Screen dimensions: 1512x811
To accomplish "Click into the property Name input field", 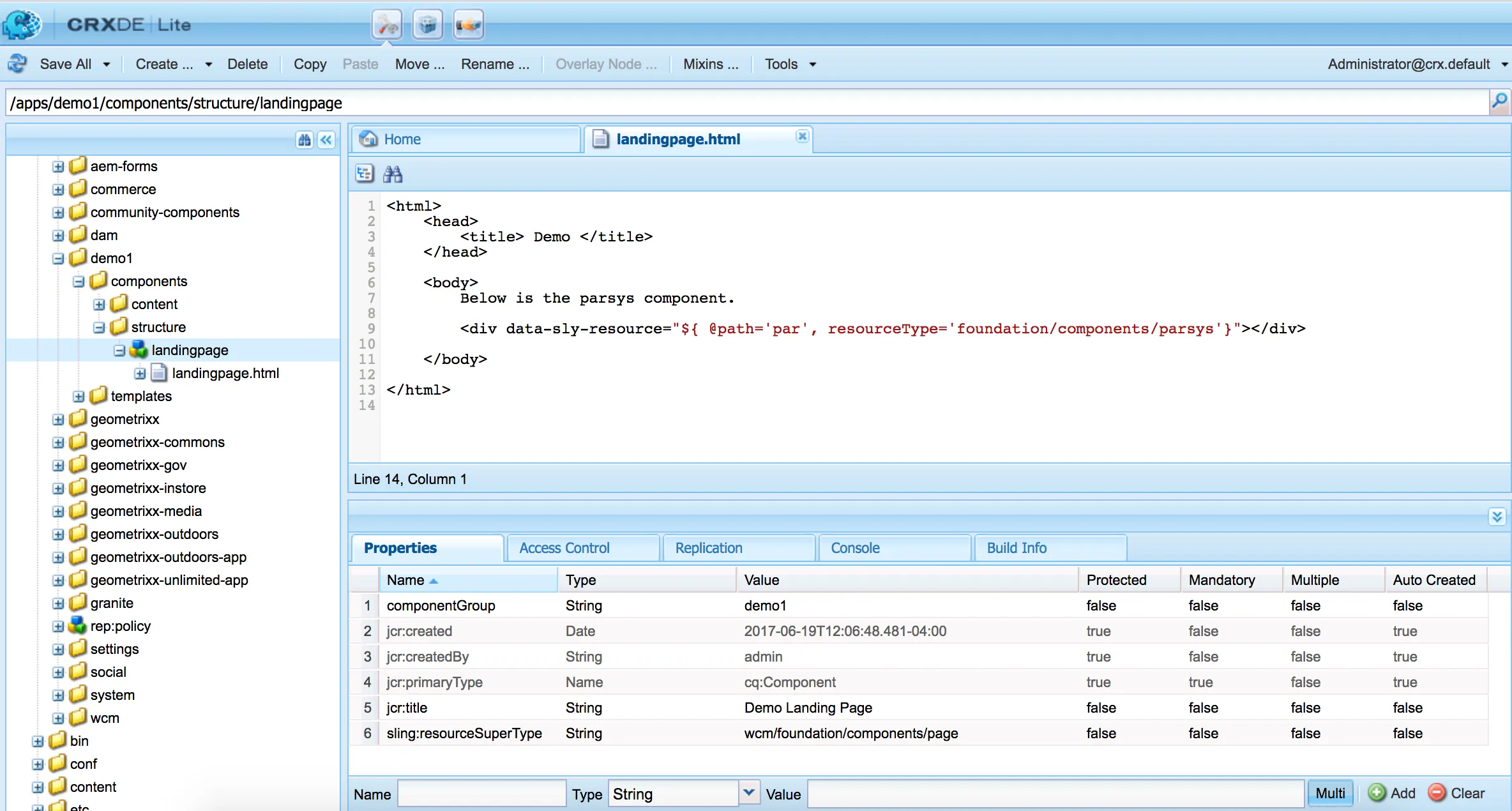I will pos(481,794).
